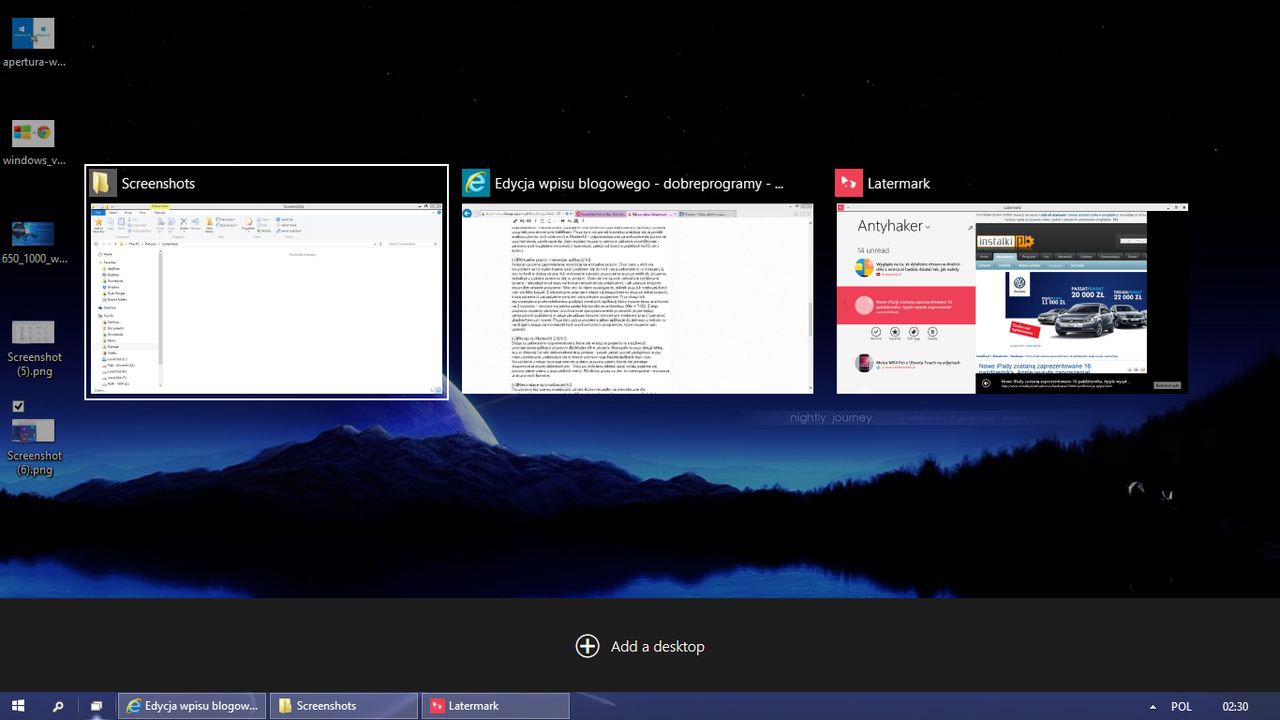Select the Screenshot (5).png desktop file
1280x720 pixels.
(x=33, y=347)
